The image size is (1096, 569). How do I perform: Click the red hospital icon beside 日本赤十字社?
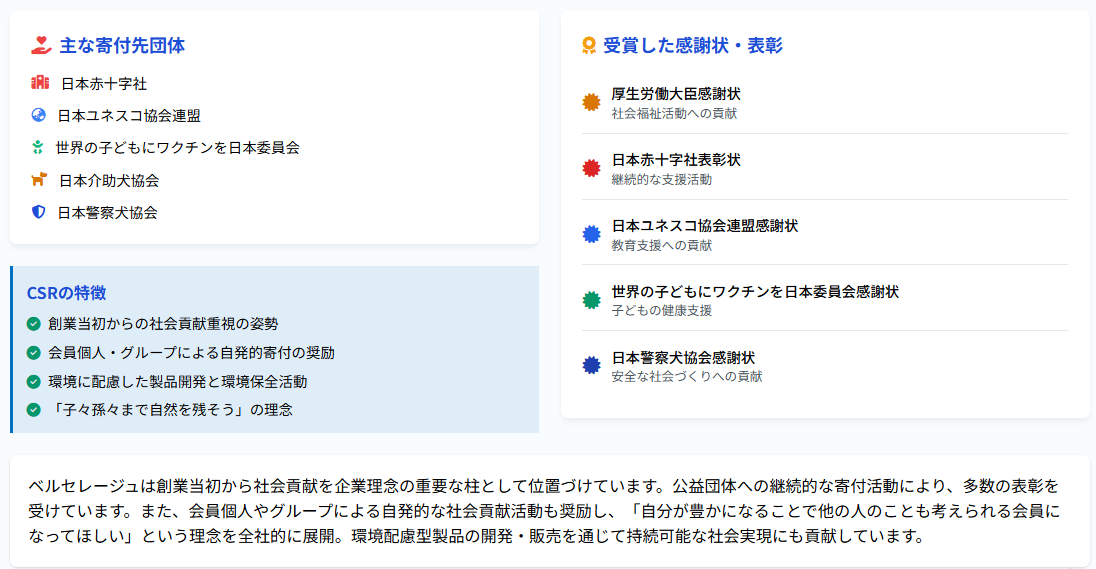pyautogui.click(x=40, y=82)
